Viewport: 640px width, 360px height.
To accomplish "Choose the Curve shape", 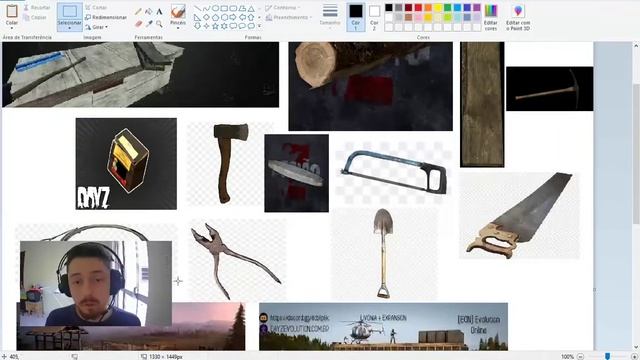I will click(x=207, y=8).
